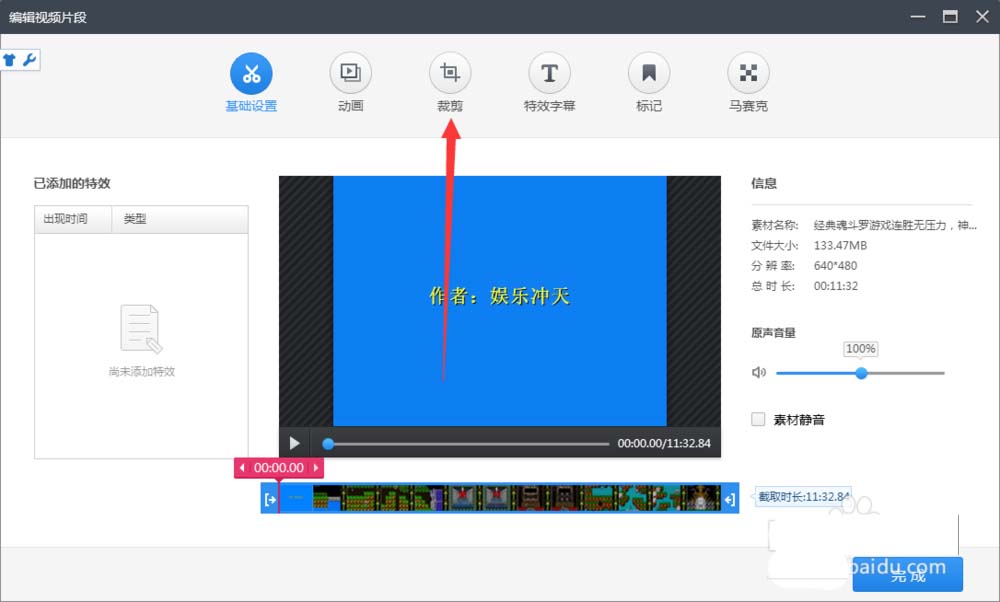The height and width of the screenshot is (602, 1000).
Task: Click the wrench settings icon
Action: (x=29, y=60)
